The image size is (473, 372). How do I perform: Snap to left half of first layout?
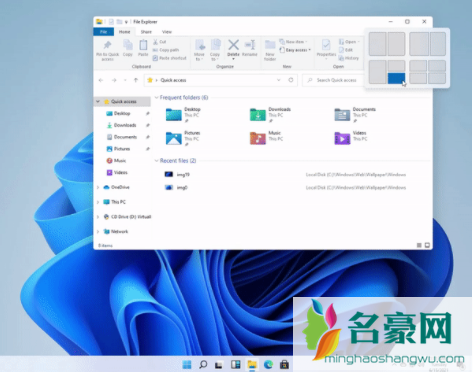click(x=377, y=44)
